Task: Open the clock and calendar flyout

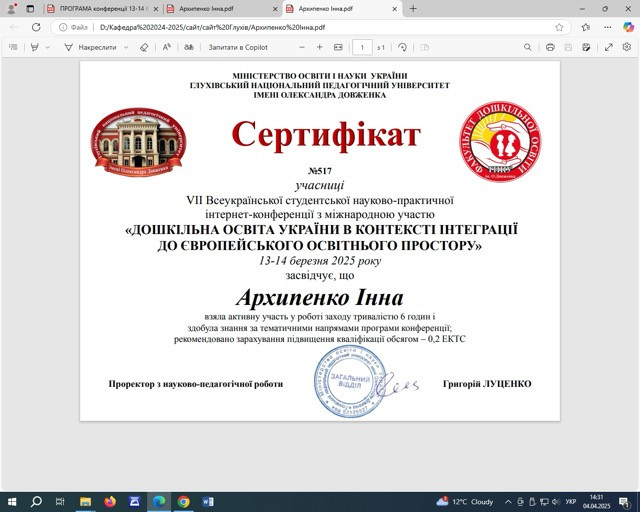Action: tap(596, 502)
